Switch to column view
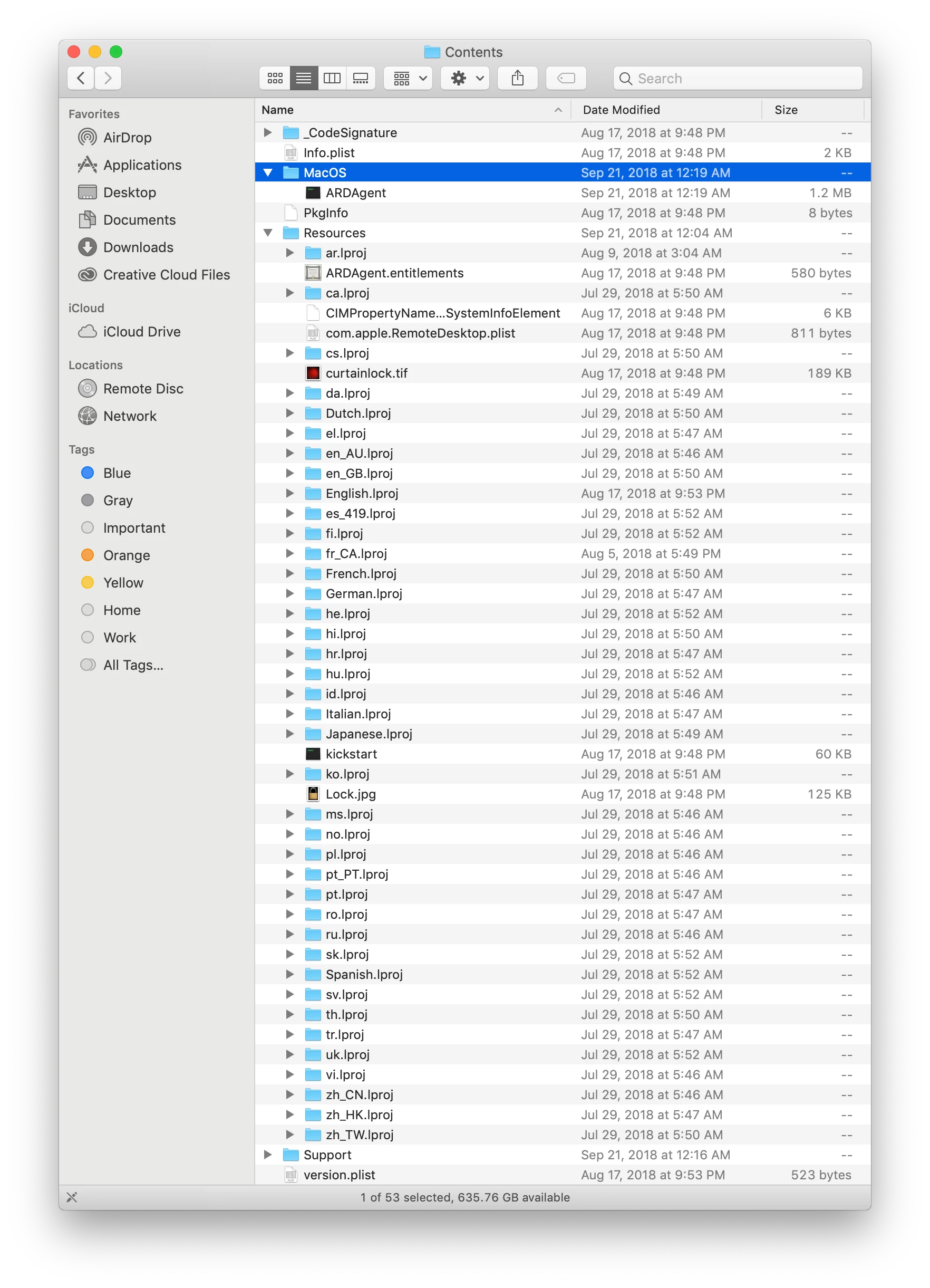This screenshot has width=930, height=1288. click(332, 79)
